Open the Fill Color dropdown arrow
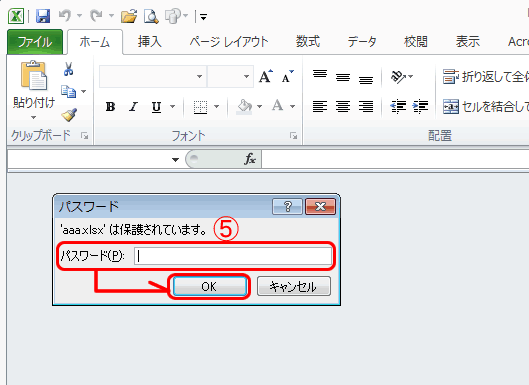529x385 pixels. pyautogui.click(x=259, y=107)
